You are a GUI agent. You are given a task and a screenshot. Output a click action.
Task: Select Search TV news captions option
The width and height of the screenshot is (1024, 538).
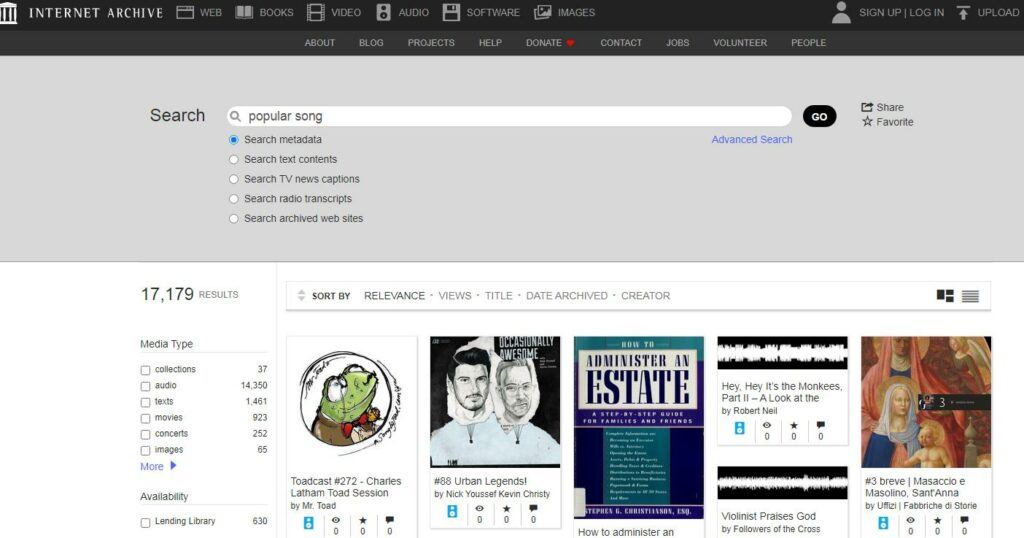click(x=234, y=179)
